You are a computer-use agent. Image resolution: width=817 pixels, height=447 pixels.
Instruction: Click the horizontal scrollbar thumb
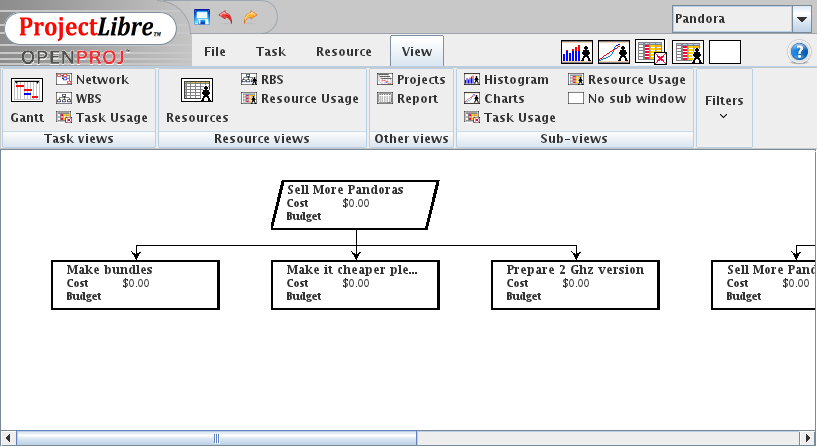click(216, 438)
